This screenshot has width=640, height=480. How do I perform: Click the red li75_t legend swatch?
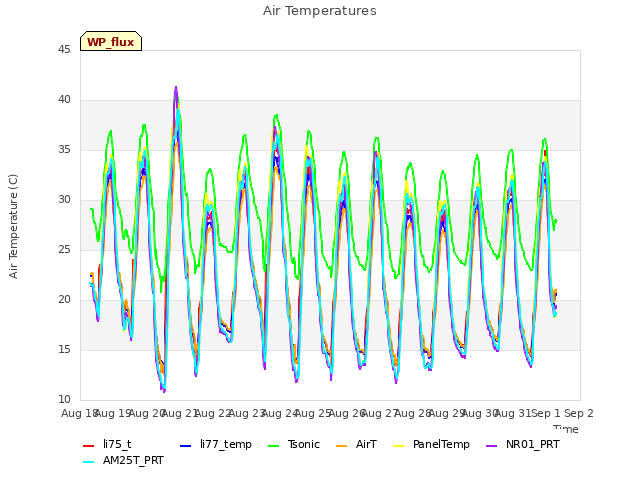(x=89, y=445)
